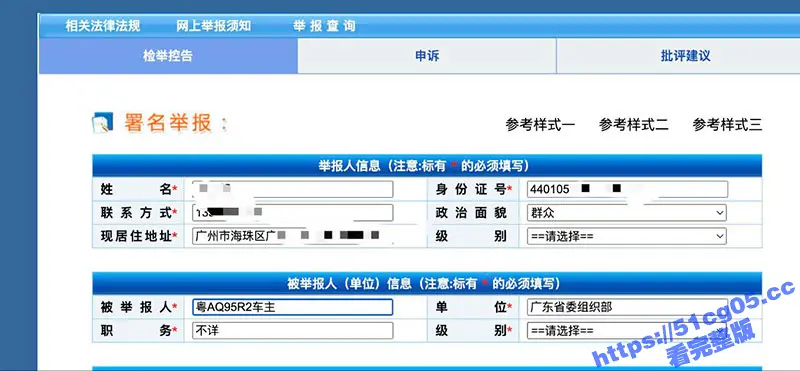Image resolution: width=800 pixels, height=371 pixels.
Task: Focus the 身份证号 input field
Action: pyautogui.click(x=628, y=189)
